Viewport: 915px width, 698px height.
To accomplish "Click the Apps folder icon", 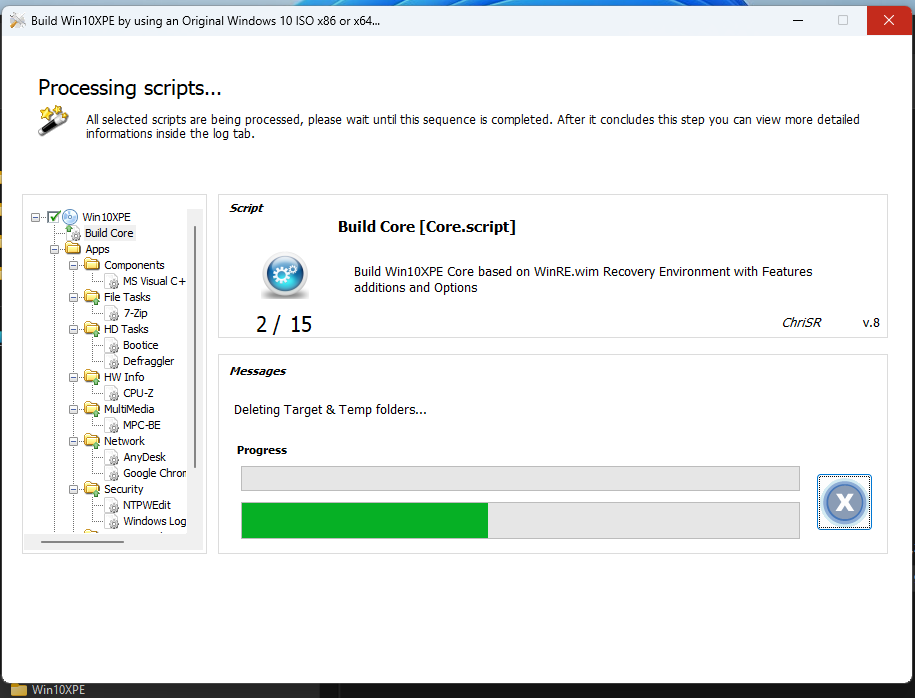I will coord(74,249).
